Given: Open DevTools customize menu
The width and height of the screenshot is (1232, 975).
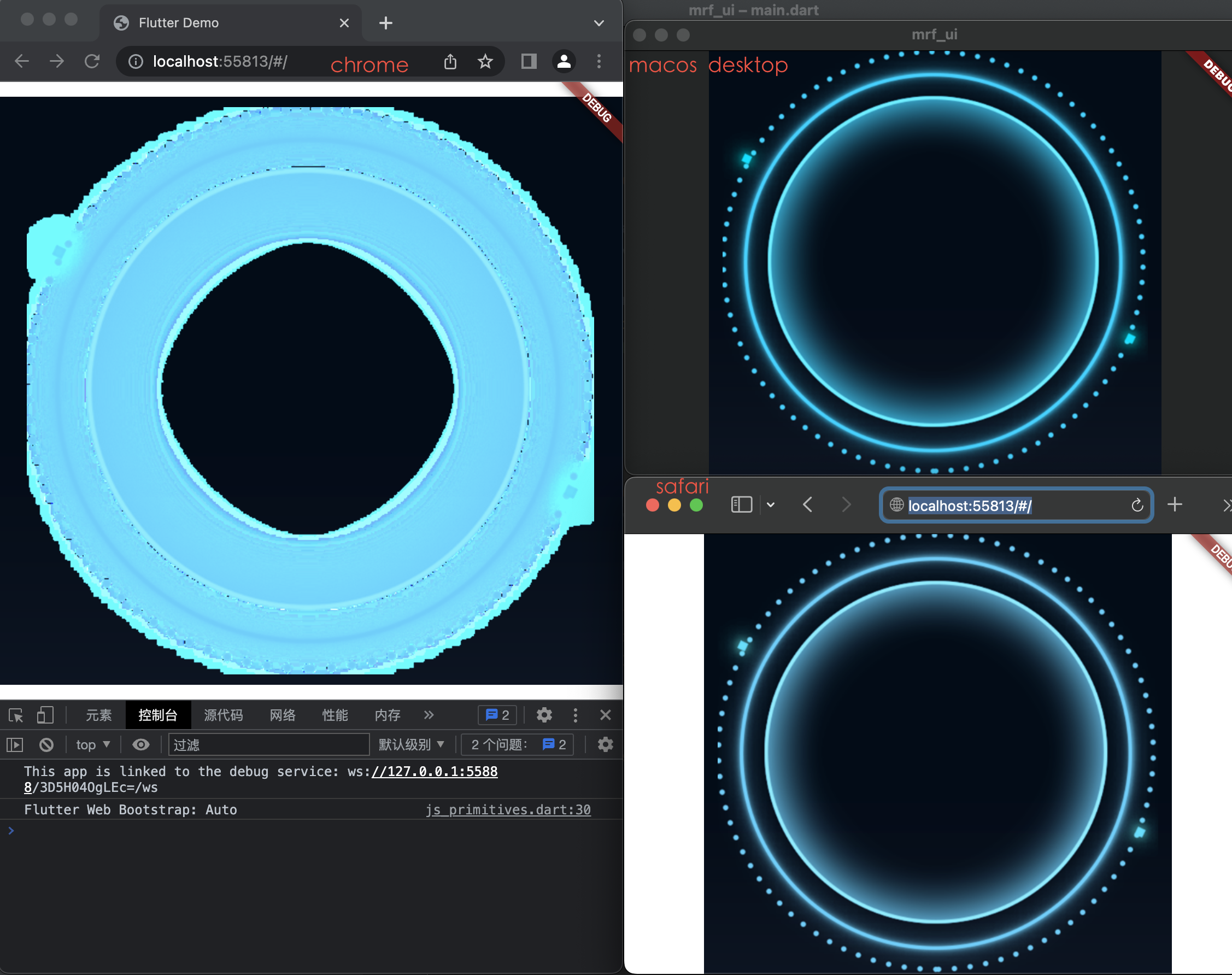Looking at the screenshot, I should click(x=575, y=715).
